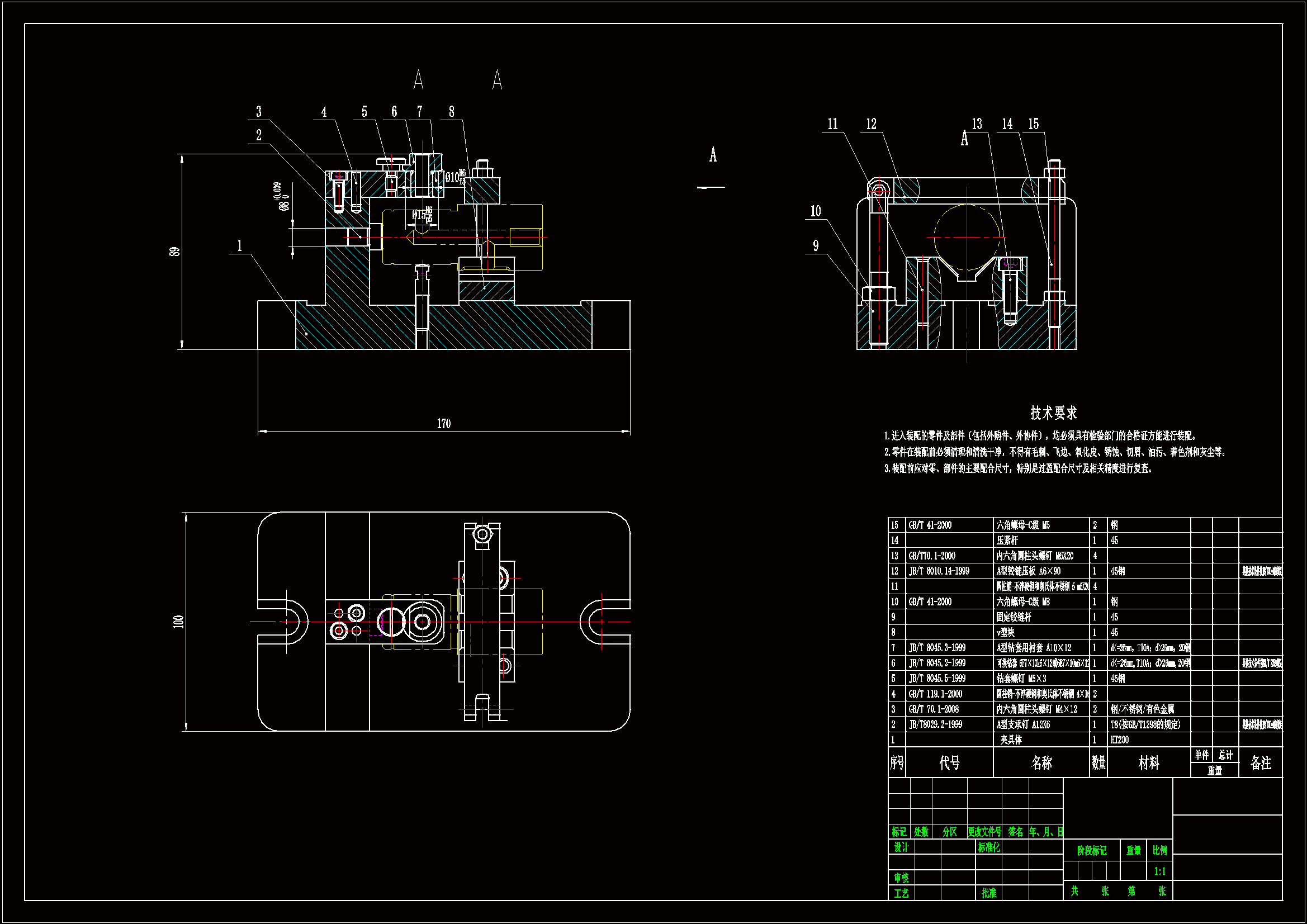Click part balloon number 9 label
1307x924 pixels.
coord(815,245)
